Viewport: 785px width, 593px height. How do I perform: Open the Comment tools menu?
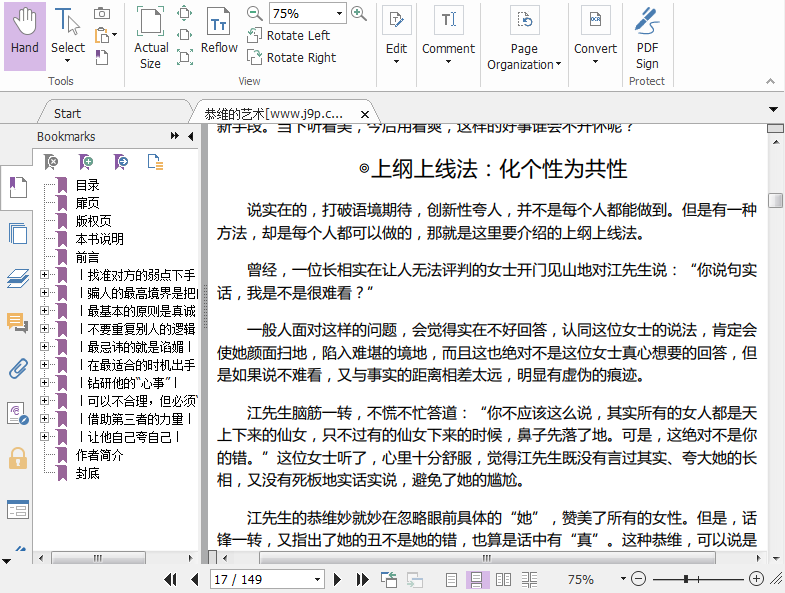[x=448, y=36]
